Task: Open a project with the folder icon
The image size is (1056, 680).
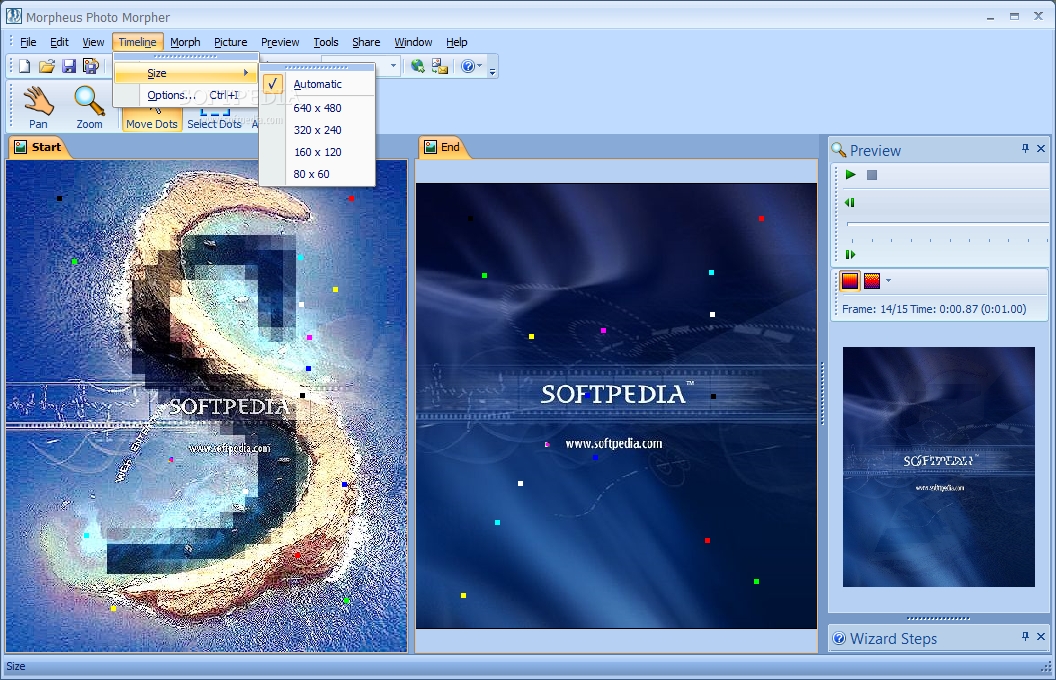Action: (46, 66)
